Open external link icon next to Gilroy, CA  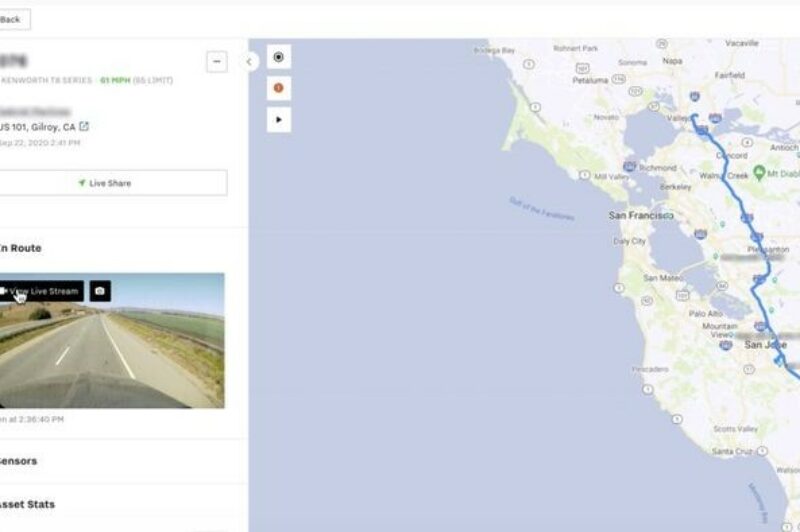click(84, 126)
